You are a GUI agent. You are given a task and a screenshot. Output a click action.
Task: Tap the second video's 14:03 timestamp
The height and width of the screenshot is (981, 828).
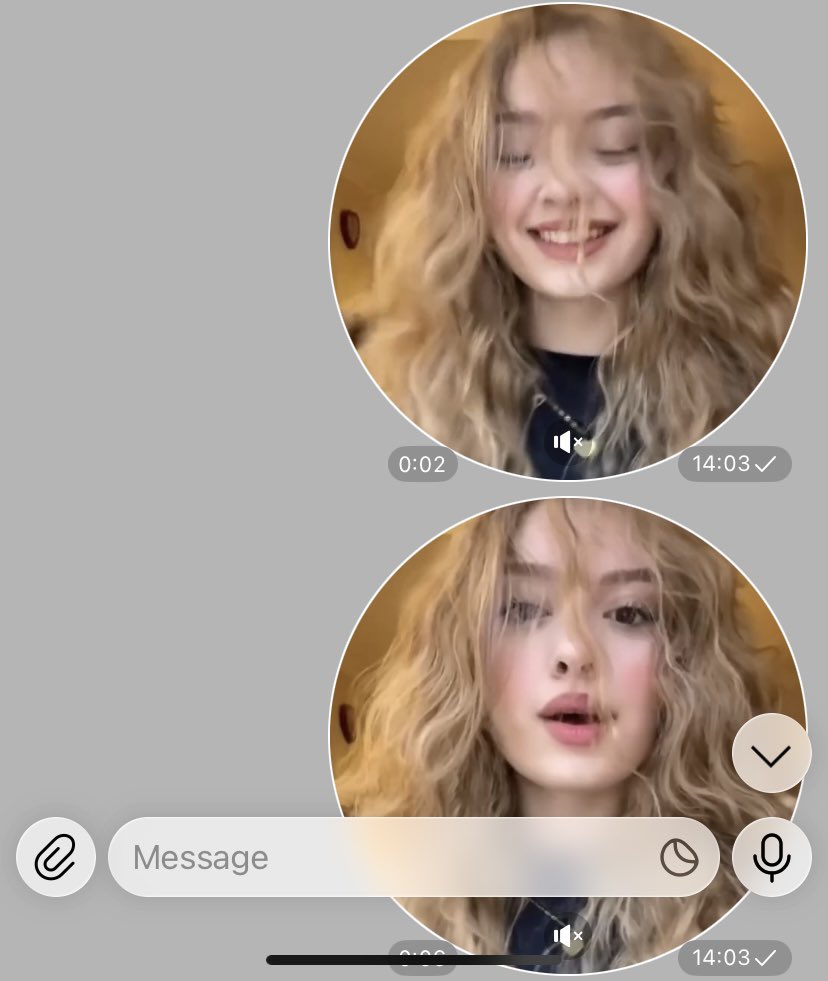click(x=735, y=957)
